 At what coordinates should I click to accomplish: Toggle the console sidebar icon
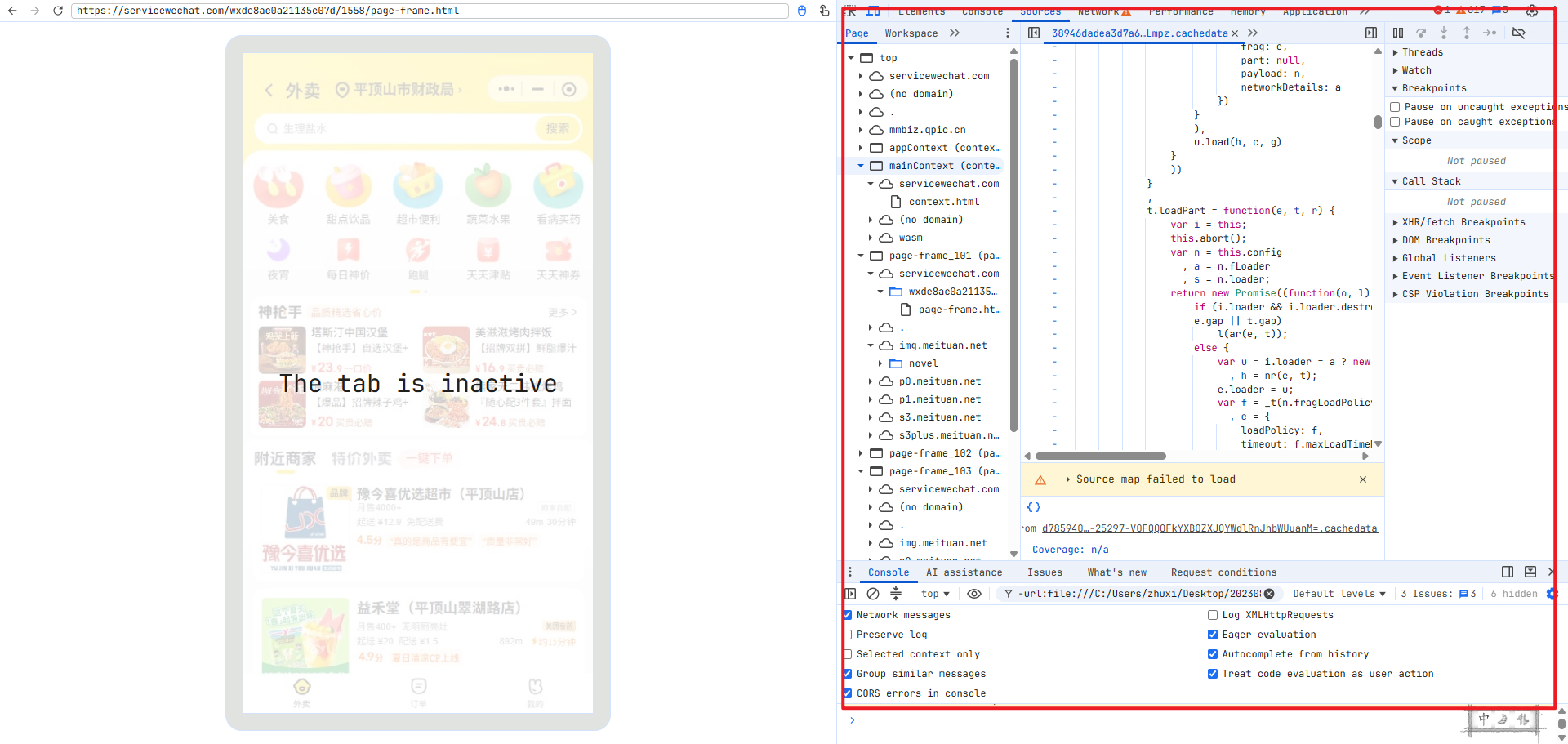pyautogui.click(x=850, y=594)
